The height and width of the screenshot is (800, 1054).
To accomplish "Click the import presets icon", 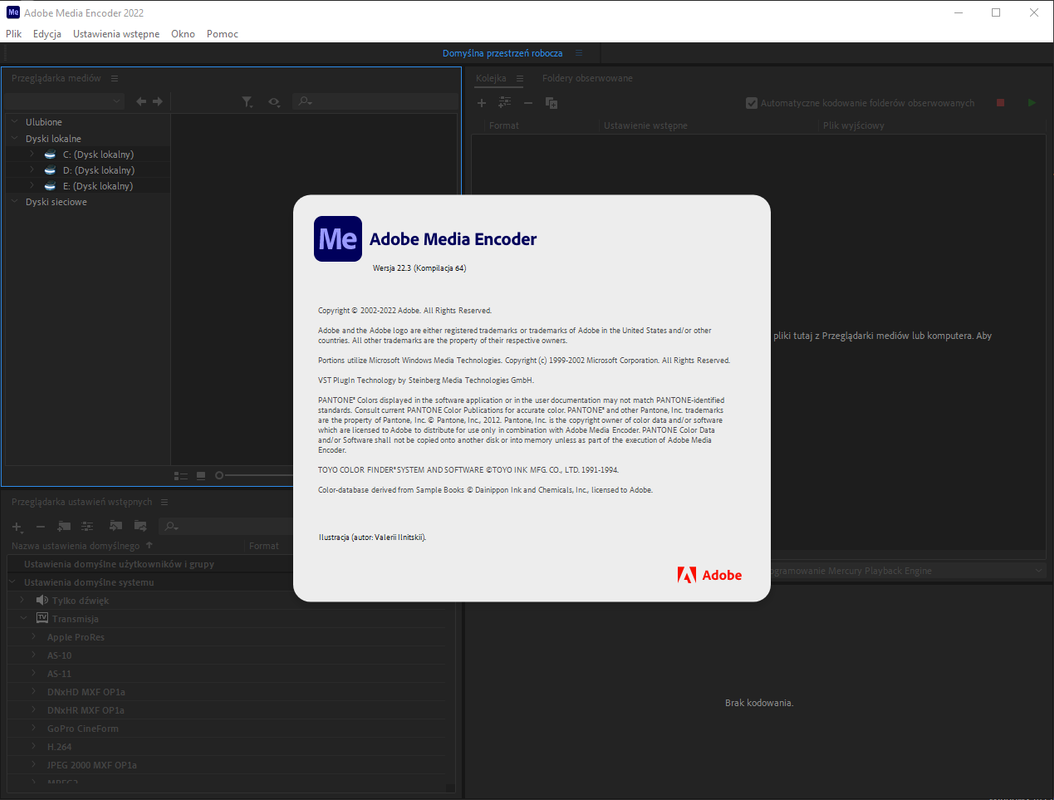I will pos(116,526).
